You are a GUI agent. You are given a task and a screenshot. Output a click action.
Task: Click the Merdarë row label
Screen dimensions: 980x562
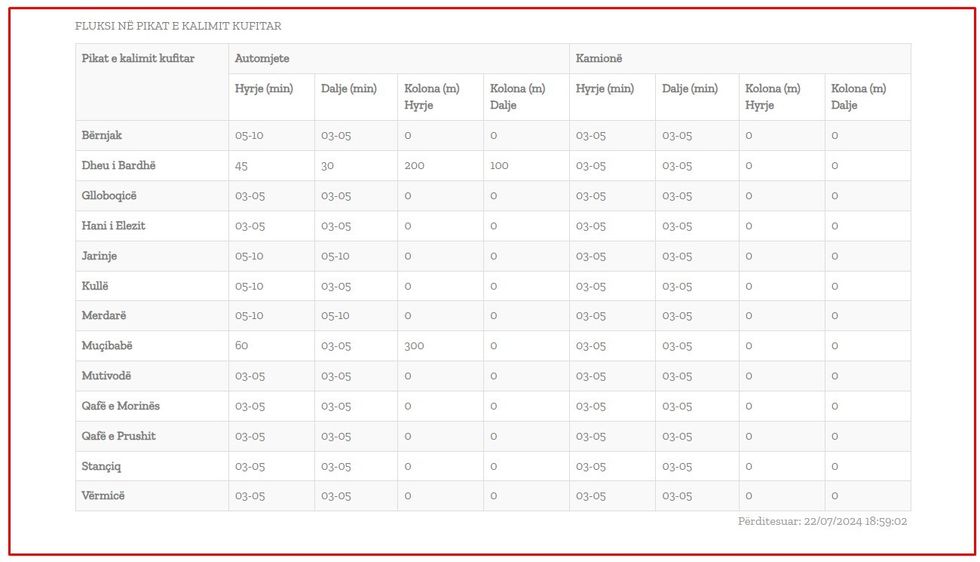tap(104, 316)
